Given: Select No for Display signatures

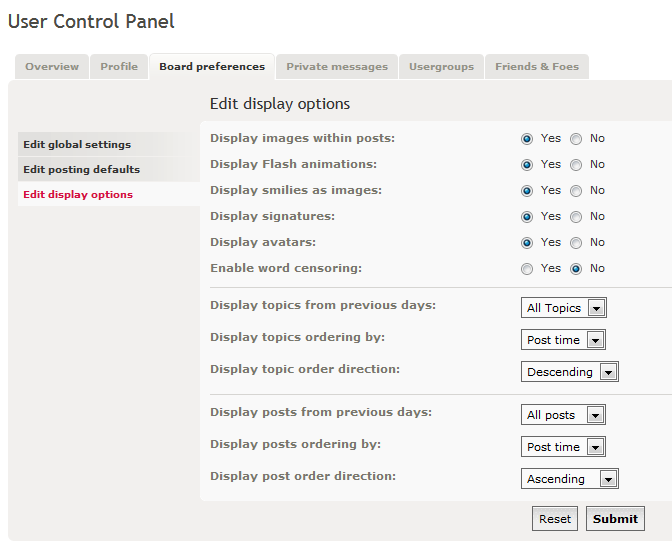Looking at the screenshot, I should [576, 217].
